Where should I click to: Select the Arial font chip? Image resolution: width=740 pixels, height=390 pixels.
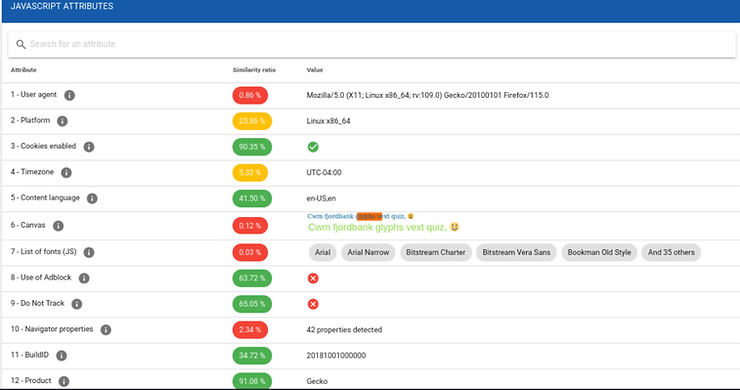point(323,253)
